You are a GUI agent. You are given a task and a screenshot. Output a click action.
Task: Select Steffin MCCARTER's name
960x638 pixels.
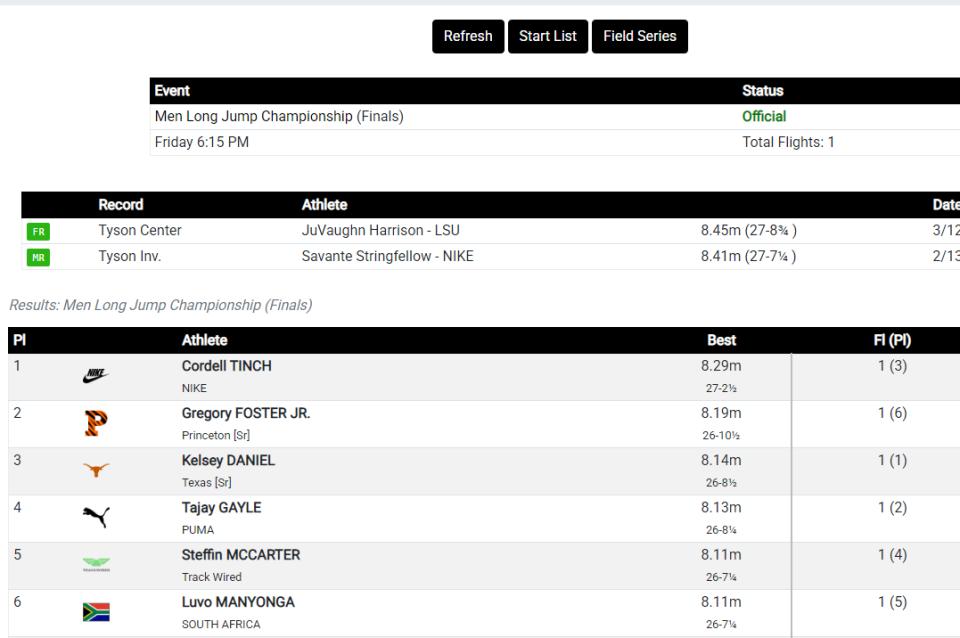point(240,554)
